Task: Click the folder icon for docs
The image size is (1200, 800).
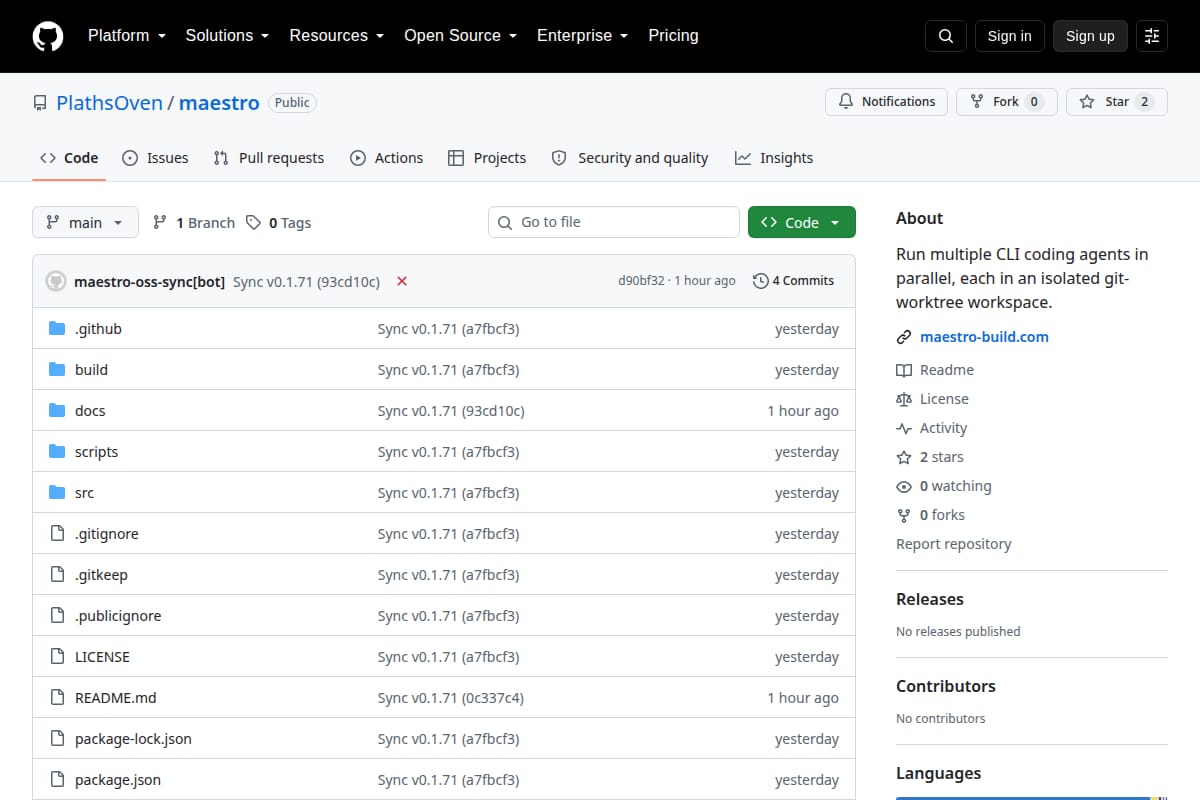Action: (57, 411)
